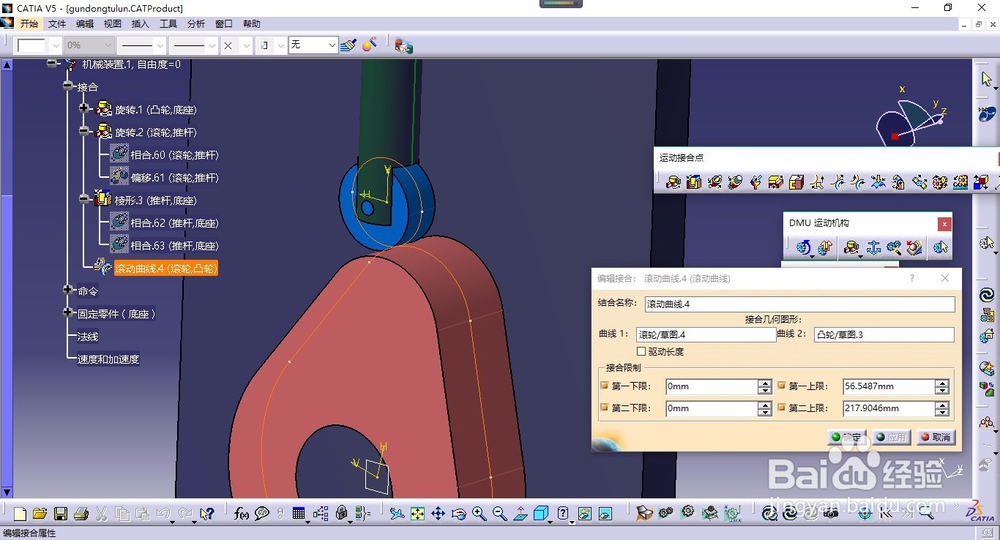1000x540 pixels.
Task: Open the 分析 menu
Action: (196, 24)
